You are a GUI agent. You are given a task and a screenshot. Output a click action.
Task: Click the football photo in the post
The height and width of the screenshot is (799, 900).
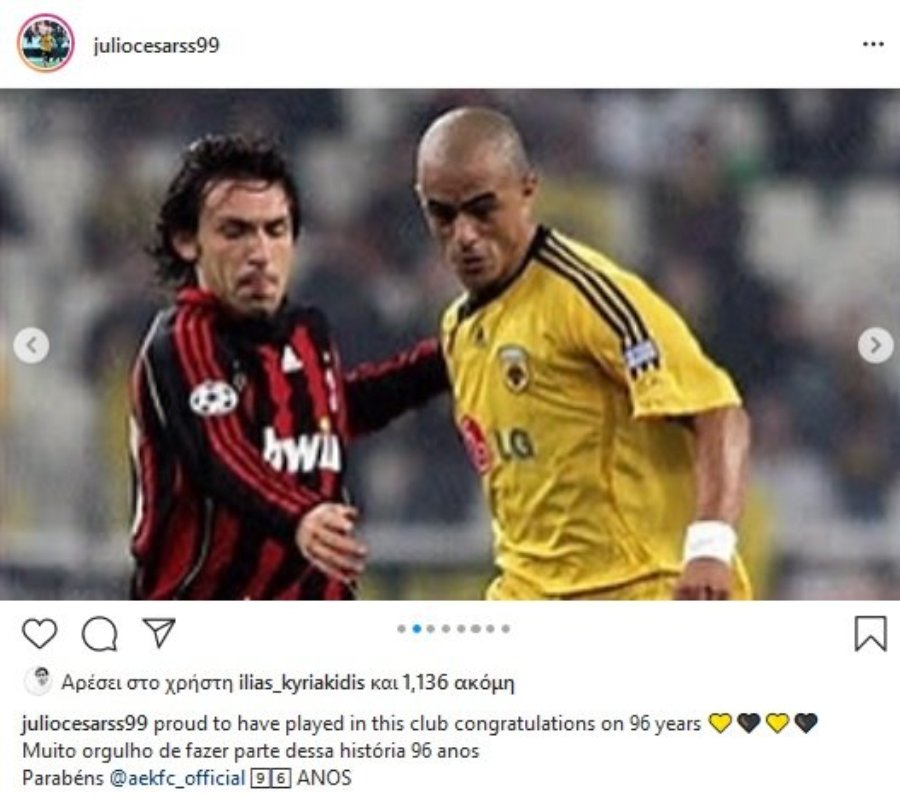point(450,344)
